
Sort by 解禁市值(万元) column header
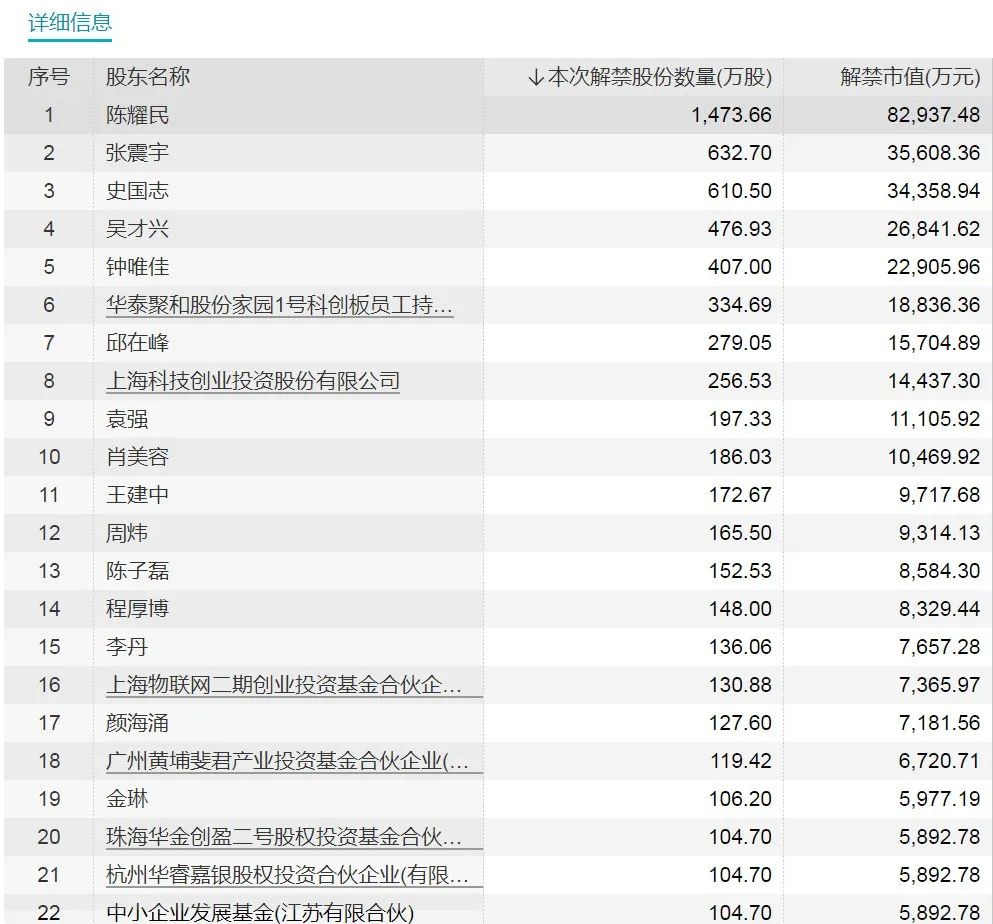(x=910, y=77)
